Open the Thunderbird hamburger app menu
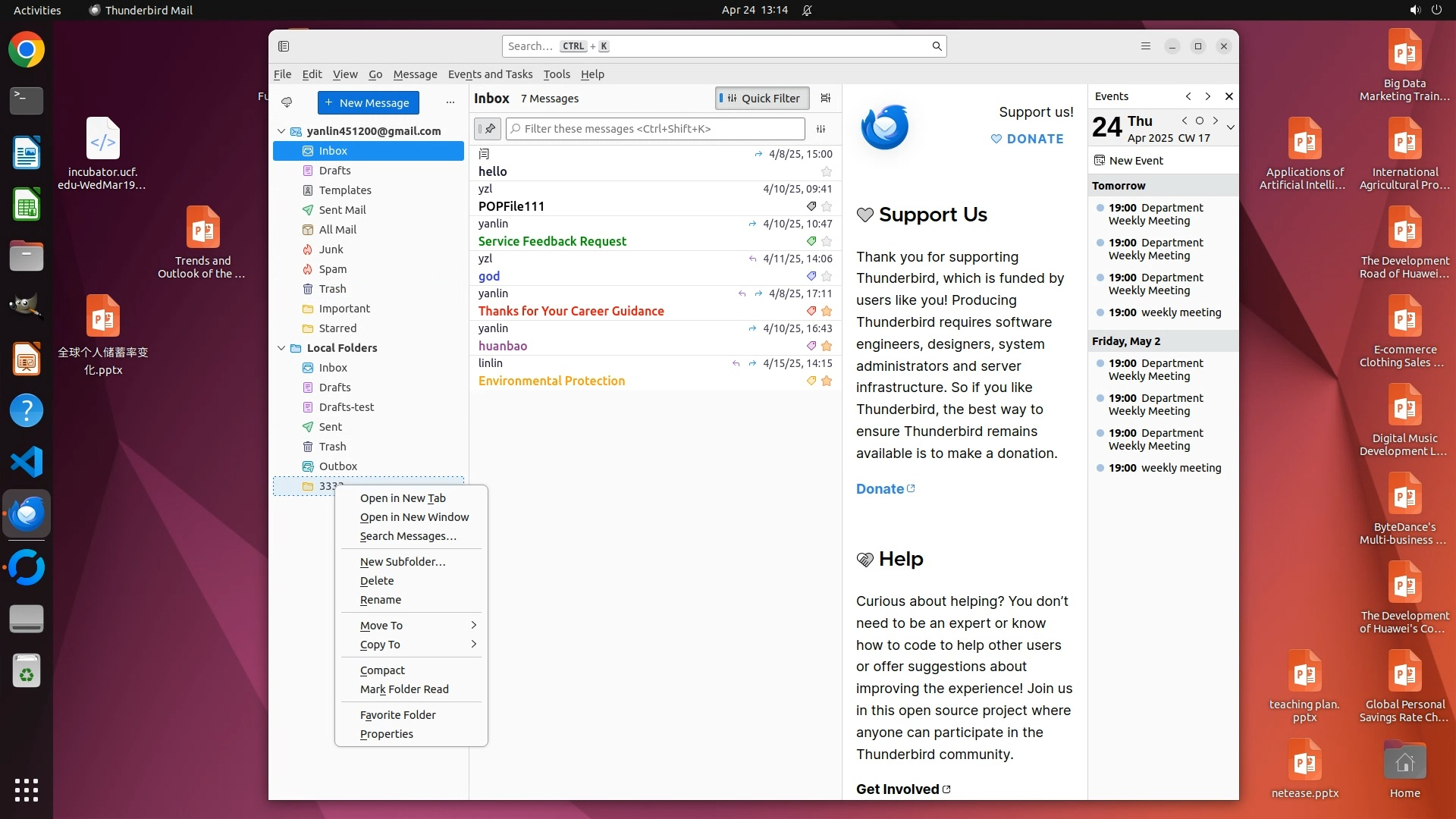1456x819 pixels. [x=1145, y=46]
